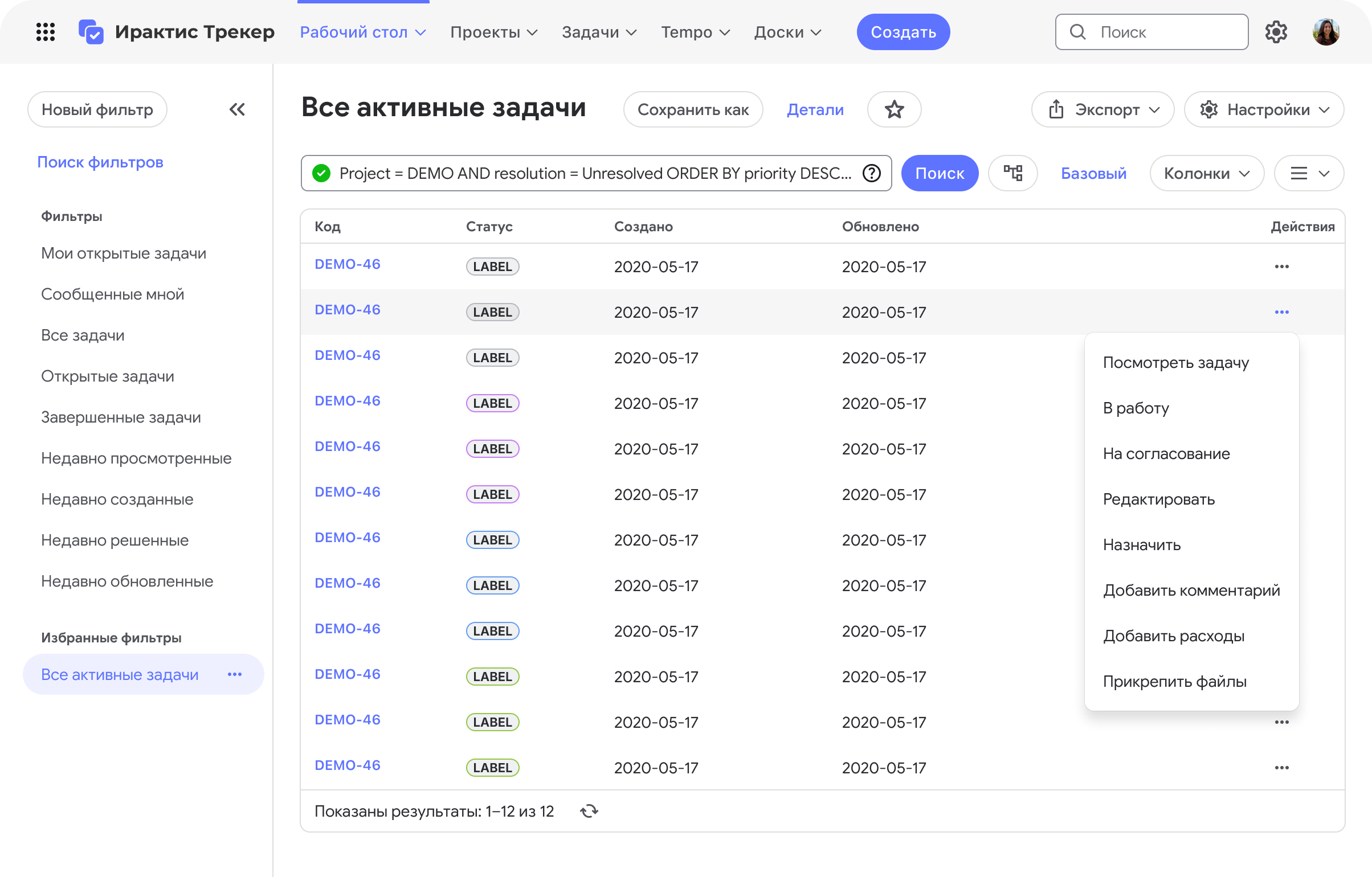1372x877 pixels.
Task: Sort by the Обновлено column header
Action: click(880, 227)
